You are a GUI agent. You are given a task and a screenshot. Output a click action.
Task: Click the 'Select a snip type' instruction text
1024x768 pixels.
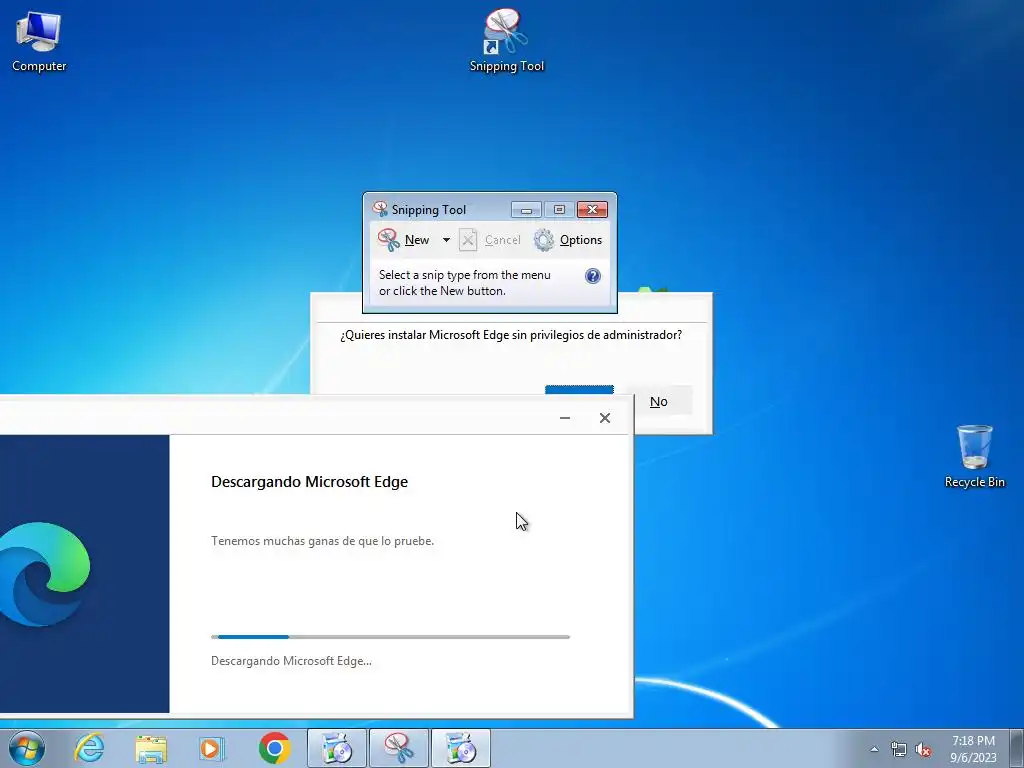pyautogui.click(x=464, y=283)
